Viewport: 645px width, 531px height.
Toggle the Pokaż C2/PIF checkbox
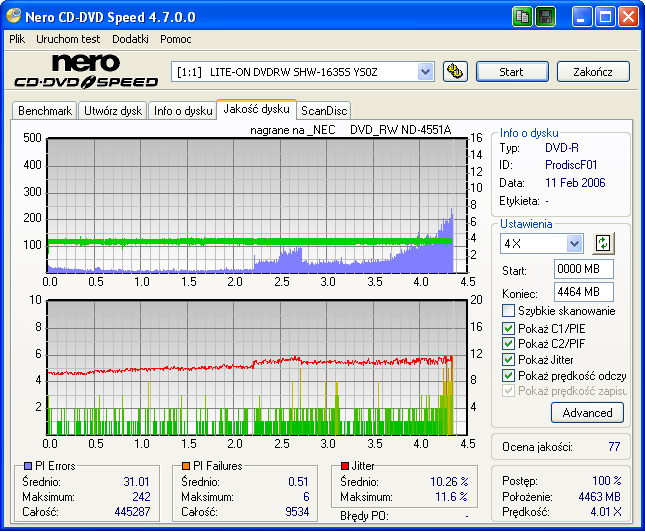point(508,343)
